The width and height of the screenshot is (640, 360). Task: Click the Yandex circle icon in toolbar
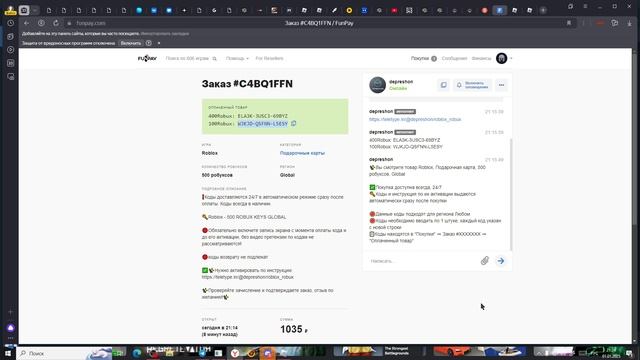click(41, 23)
